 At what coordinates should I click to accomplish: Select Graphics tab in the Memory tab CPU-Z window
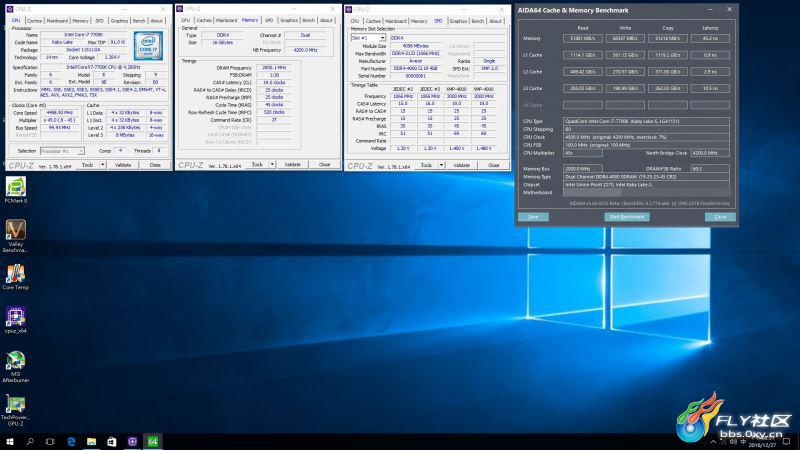[289, 20]
